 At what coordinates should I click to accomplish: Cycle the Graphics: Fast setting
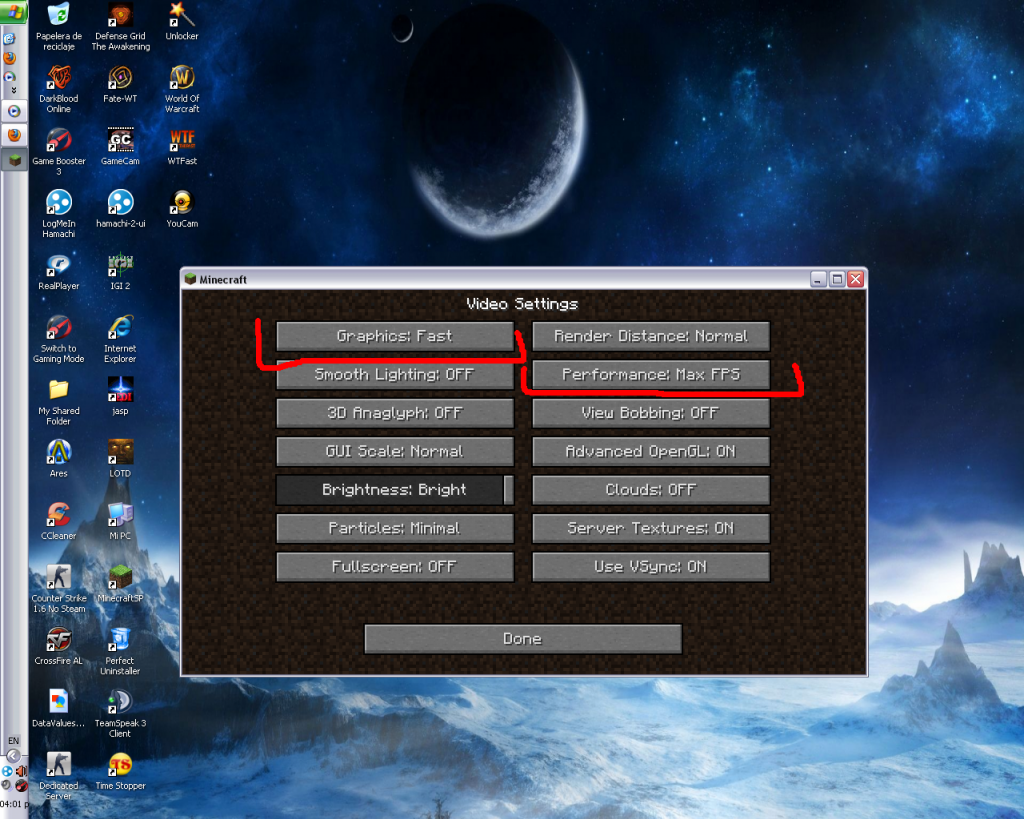[395, 336]
